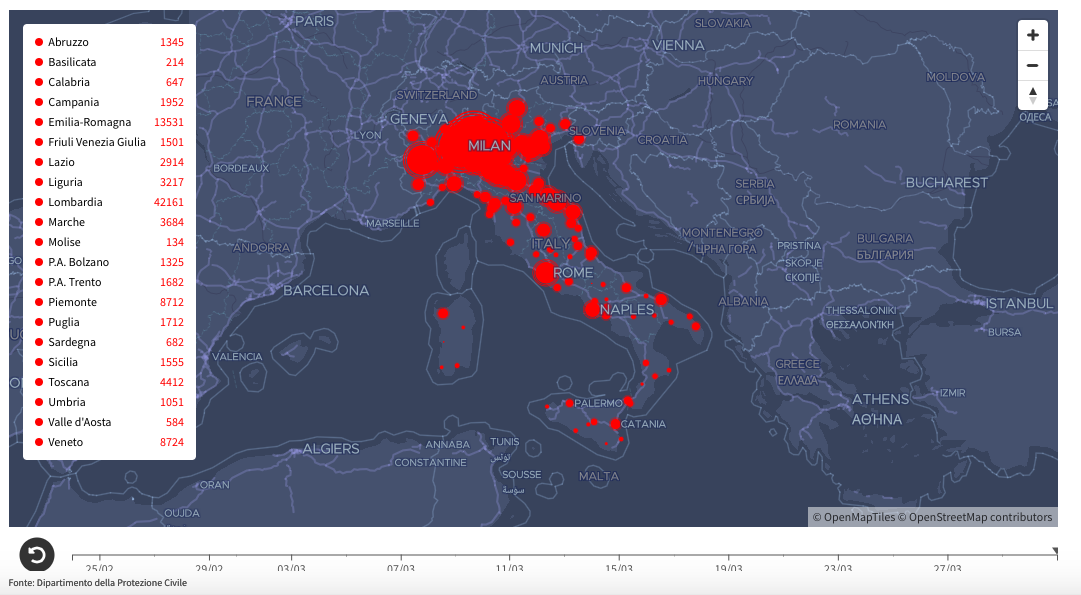Jump to 03/03 on the timeline

coord(291,568)
